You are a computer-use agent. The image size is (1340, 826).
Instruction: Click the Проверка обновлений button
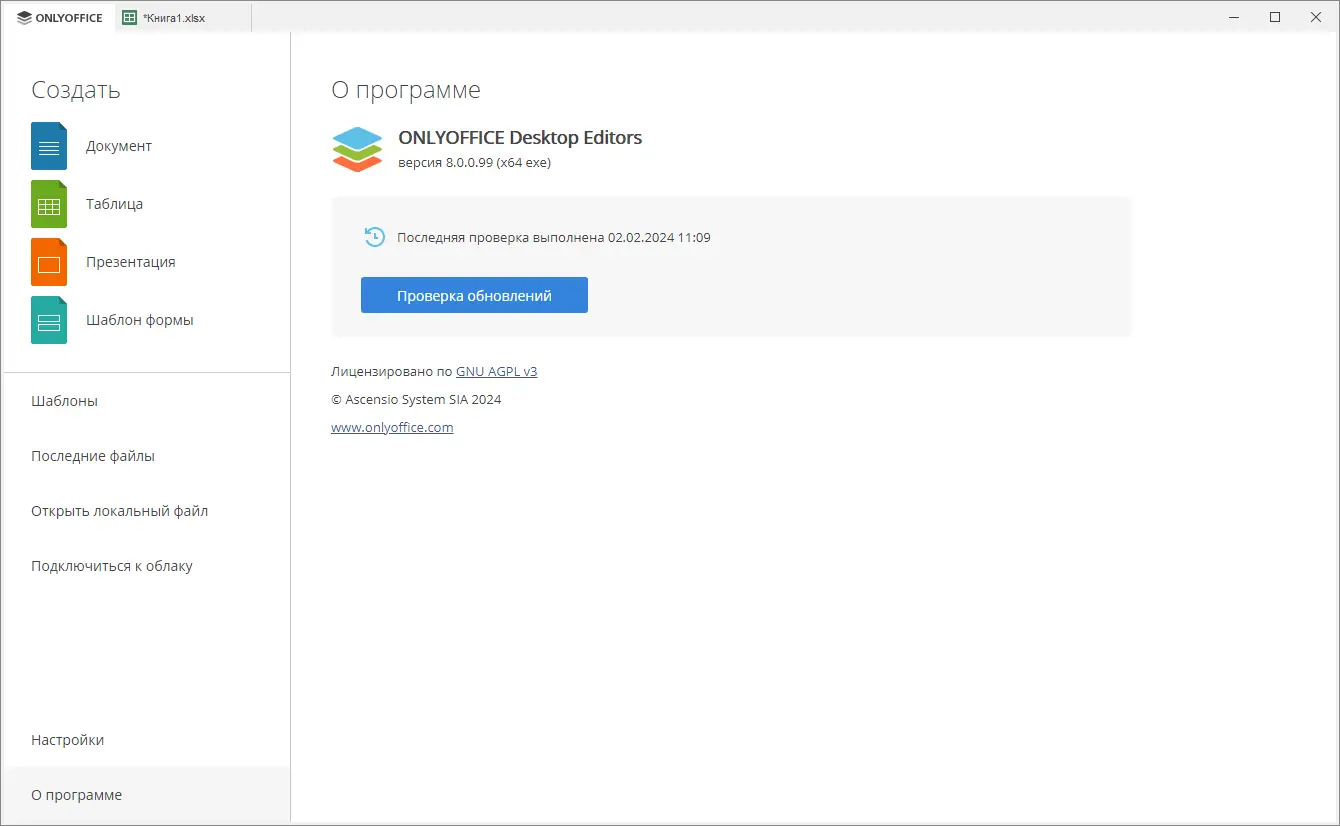coord(474,295)
